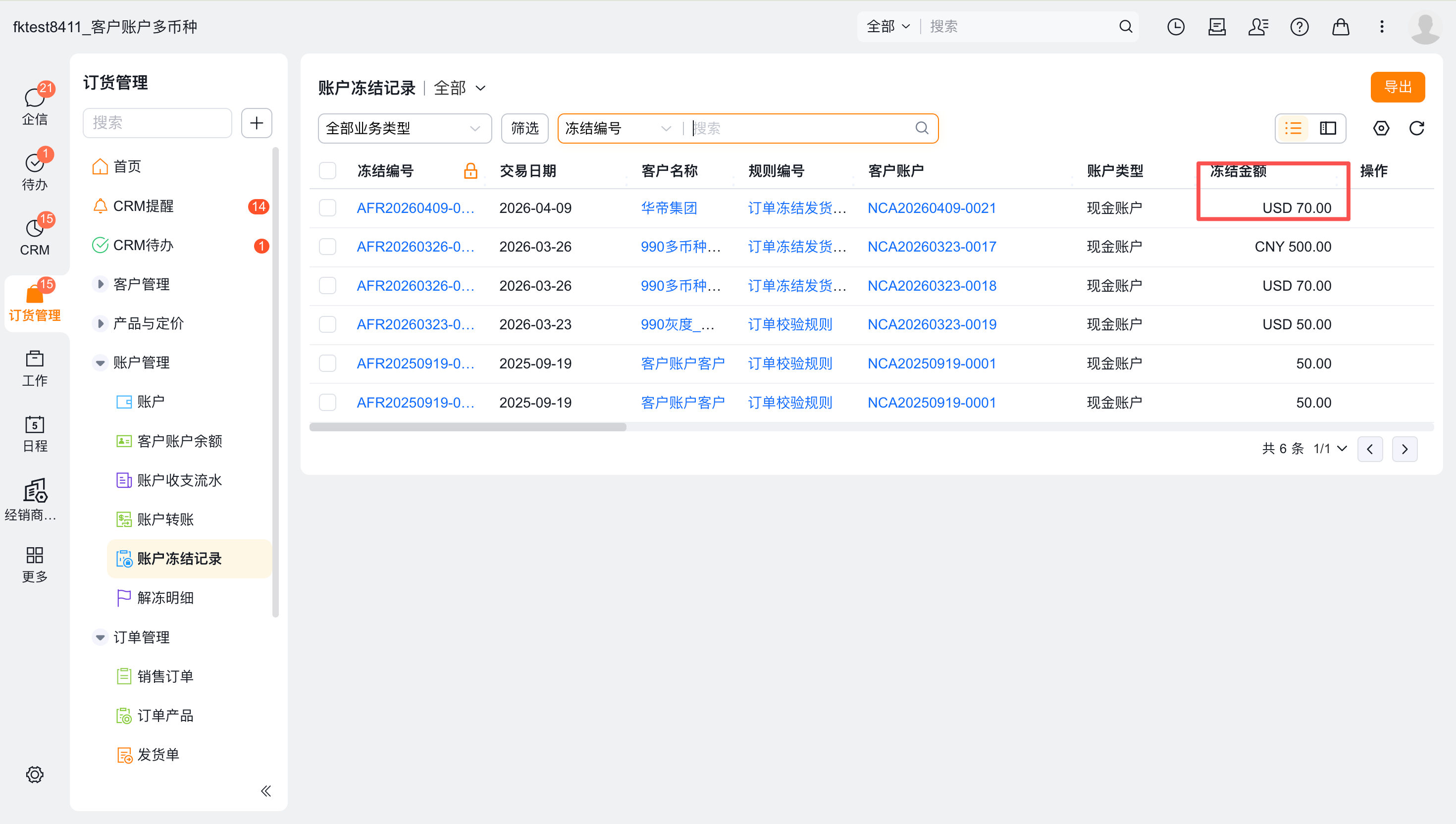
Task: Switch to split panel view icon
Action: click(x=1328, y=128)
